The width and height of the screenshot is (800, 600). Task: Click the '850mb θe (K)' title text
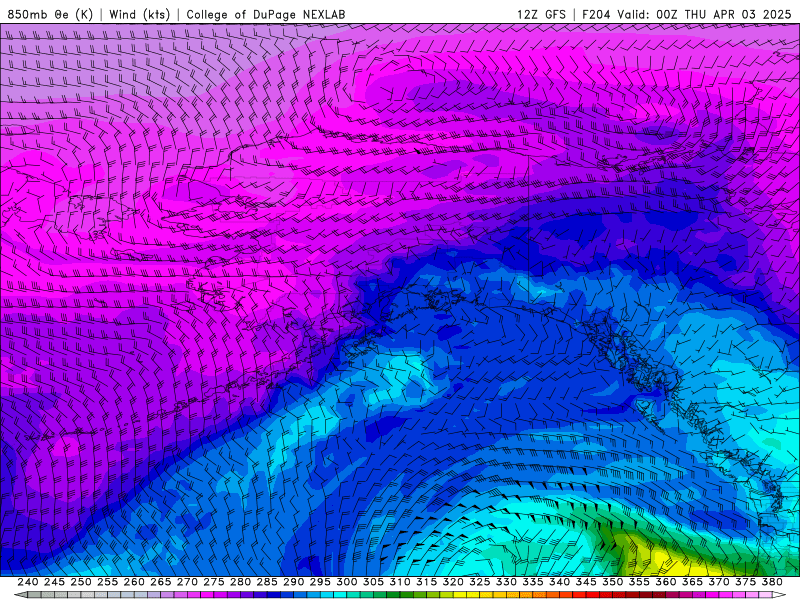pyautogui.click(x=50, y=14)
